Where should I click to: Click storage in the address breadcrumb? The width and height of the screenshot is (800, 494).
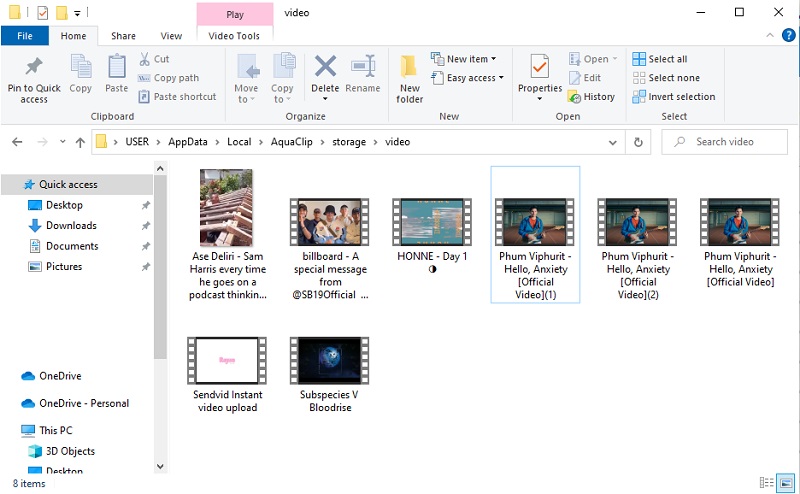click(x=349, y=142)
